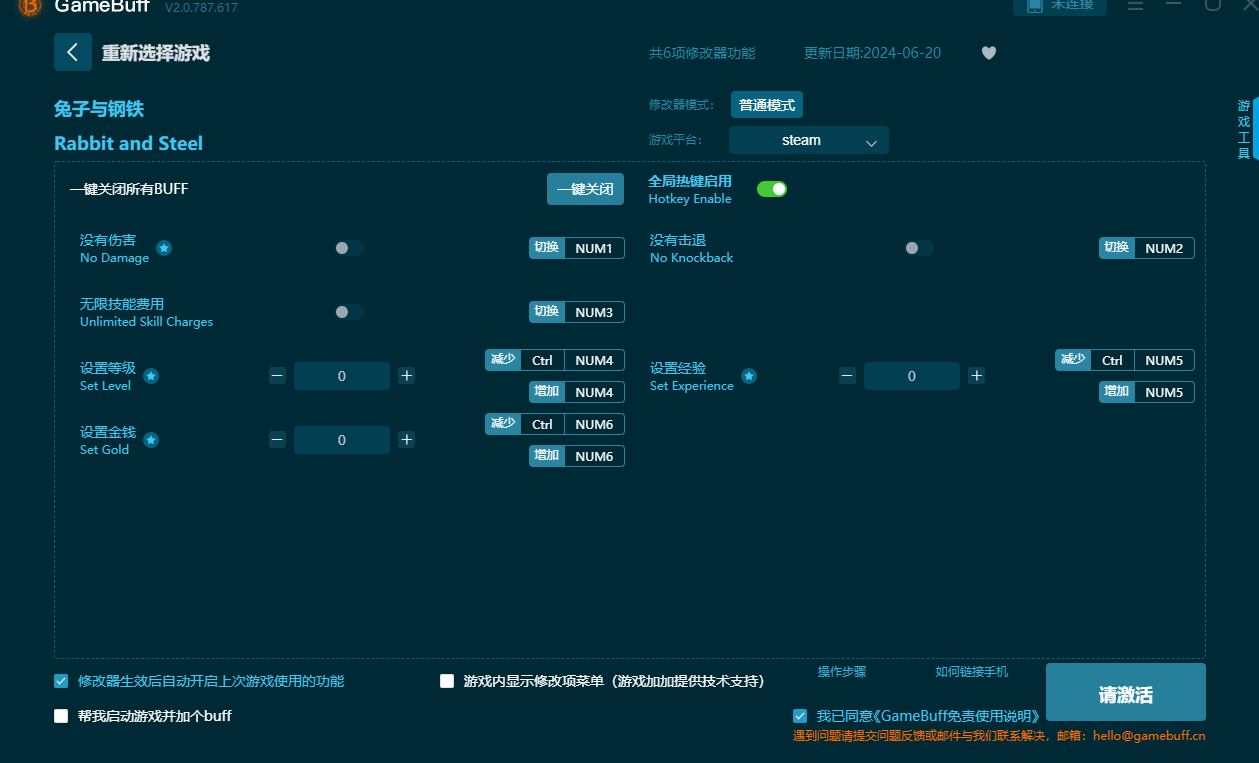Click the 一键关闭所有BUFF label
Screen dimensions: 1259x763
tap(129, 189)
